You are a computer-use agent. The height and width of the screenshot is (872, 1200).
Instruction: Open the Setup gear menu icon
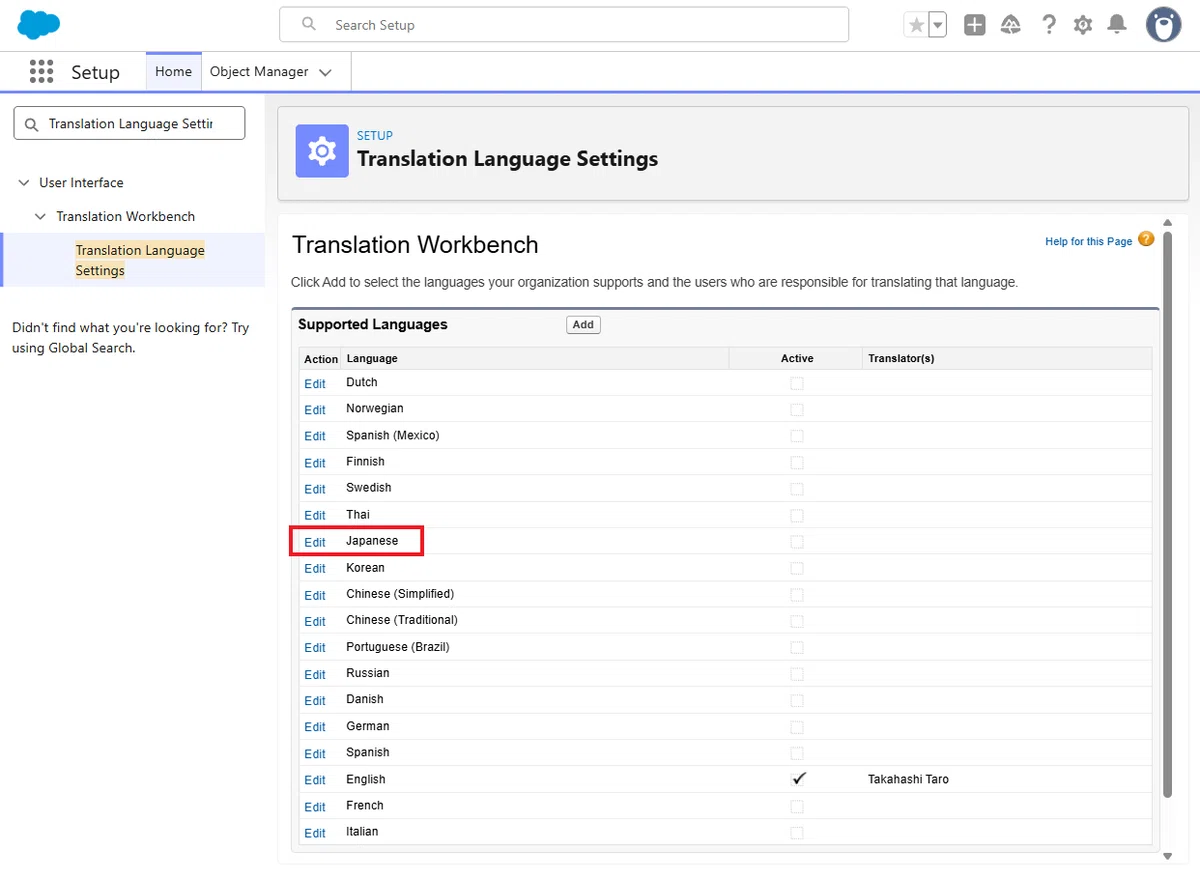[x=1083, y=25]
